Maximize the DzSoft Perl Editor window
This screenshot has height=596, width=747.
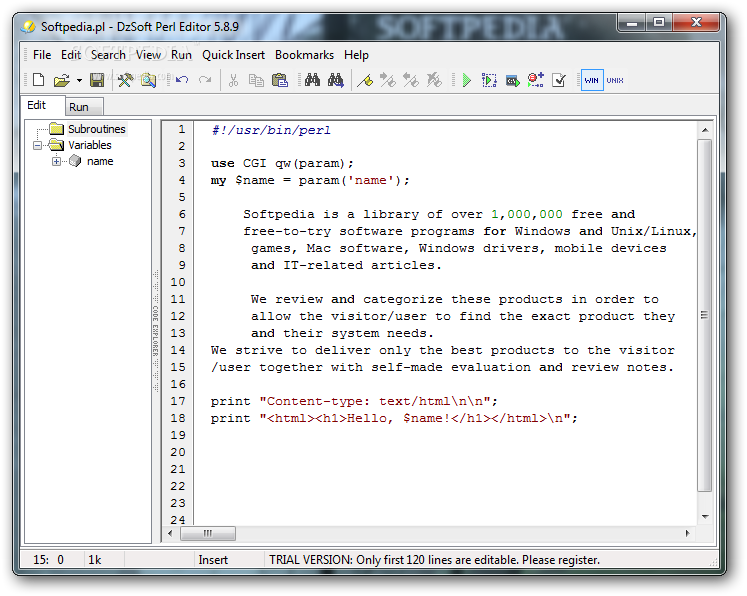(x=659, y=22)
